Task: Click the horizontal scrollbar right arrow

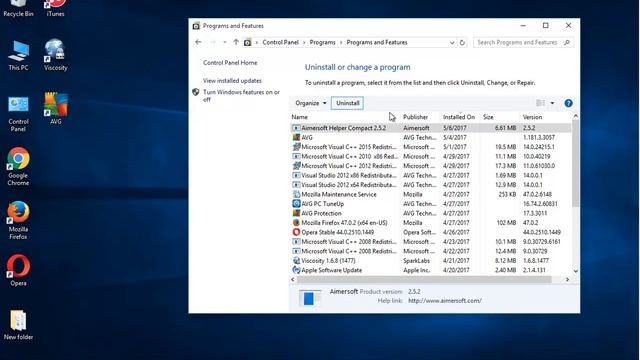Action: (x=567, y=280)
